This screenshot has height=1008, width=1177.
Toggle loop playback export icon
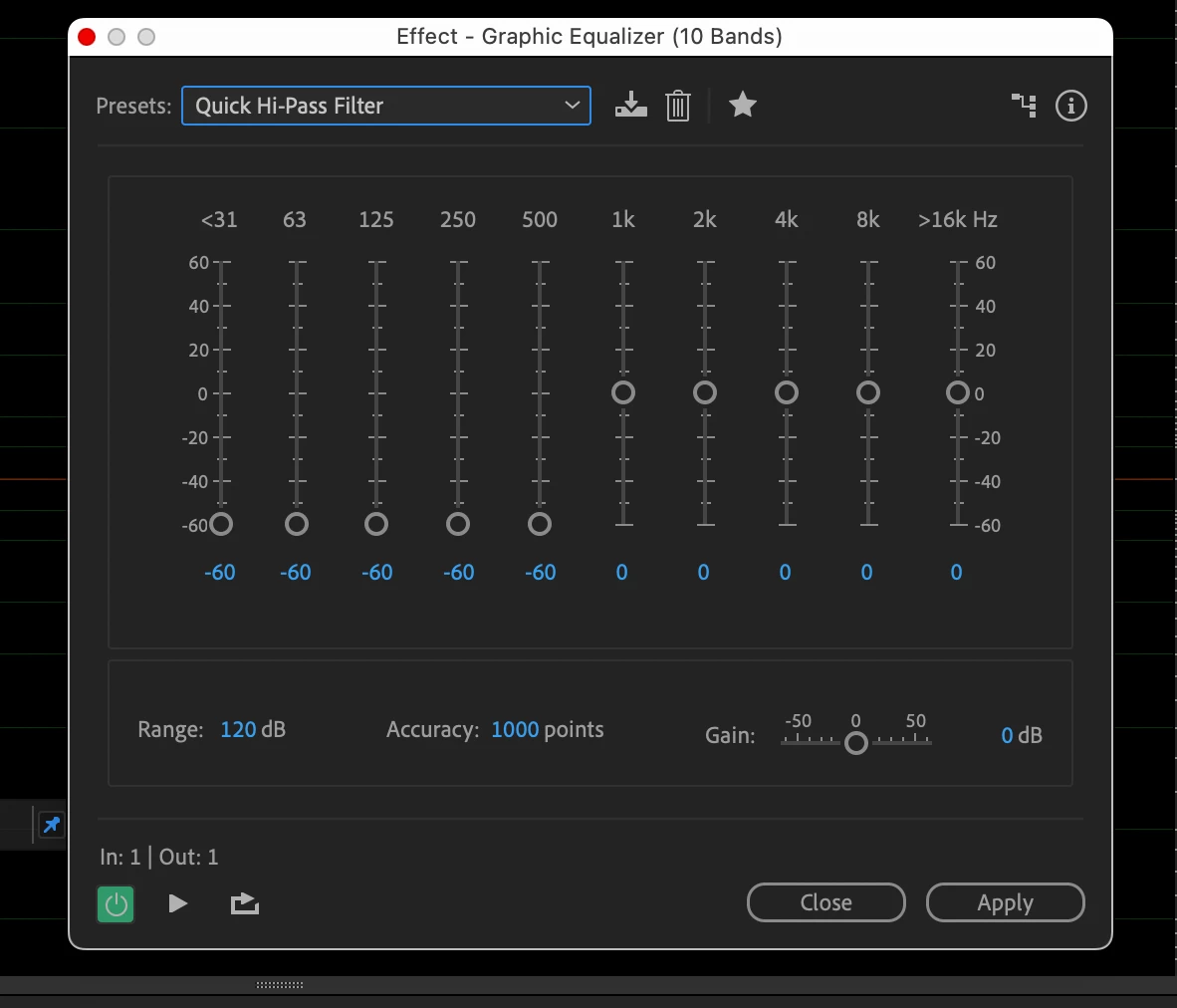245,903
